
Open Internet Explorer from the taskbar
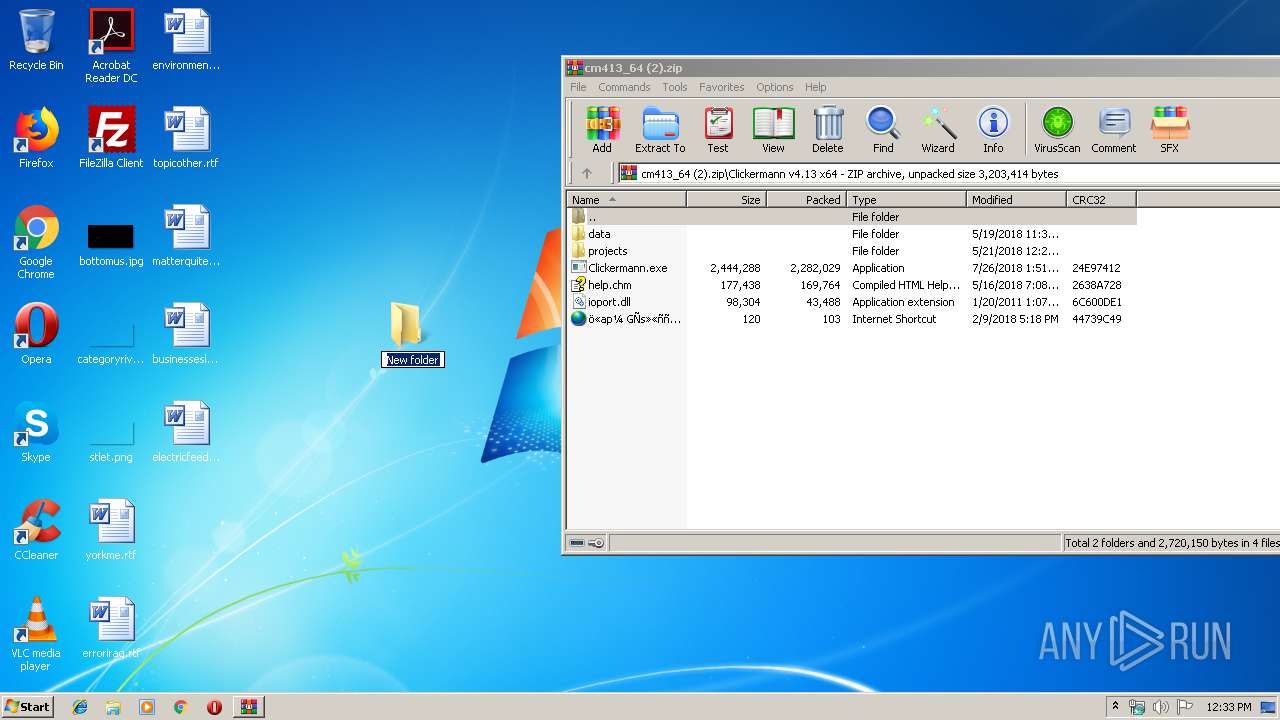[80, 707]
